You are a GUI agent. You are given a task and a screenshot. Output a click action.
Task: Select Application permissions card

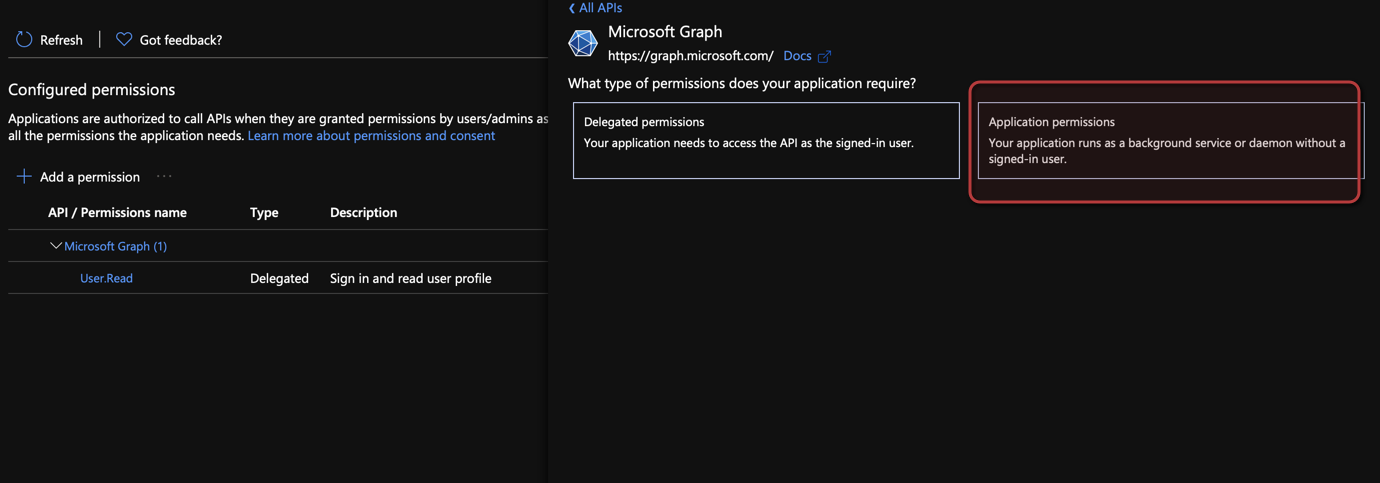(x=1170, y=140)
